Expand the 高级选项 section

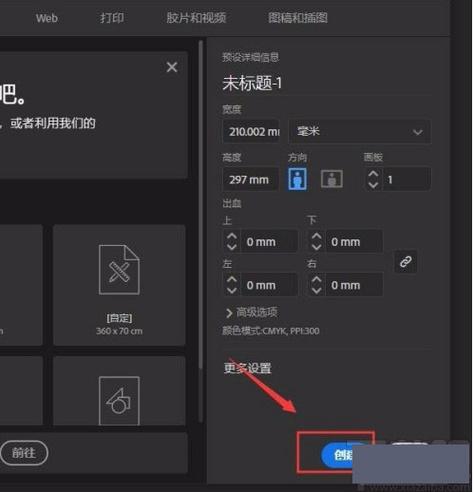[252, 313]
